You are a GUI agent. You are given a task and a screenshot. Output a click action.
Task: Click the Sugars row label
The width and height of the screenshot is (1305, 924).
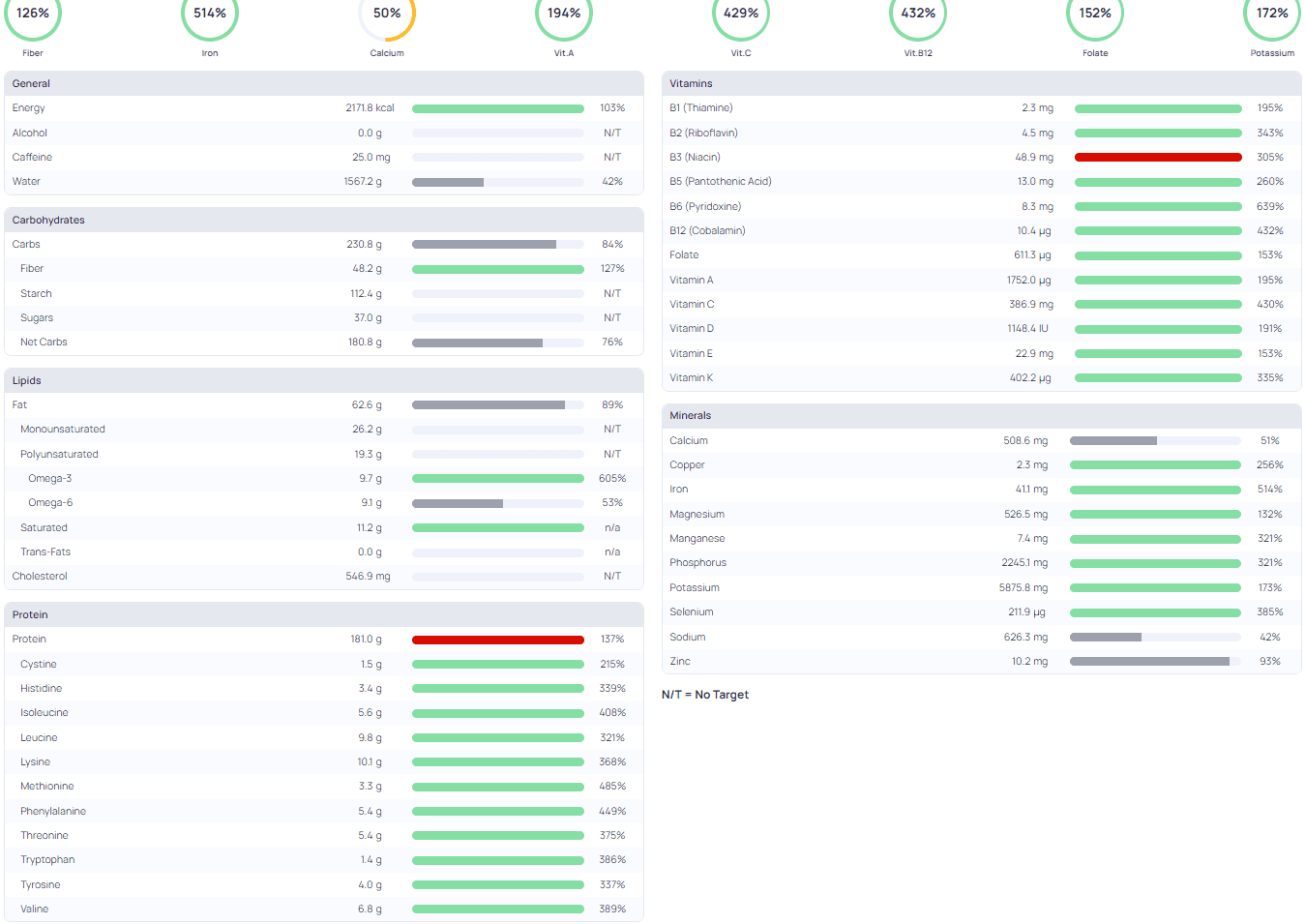[37, 318]
